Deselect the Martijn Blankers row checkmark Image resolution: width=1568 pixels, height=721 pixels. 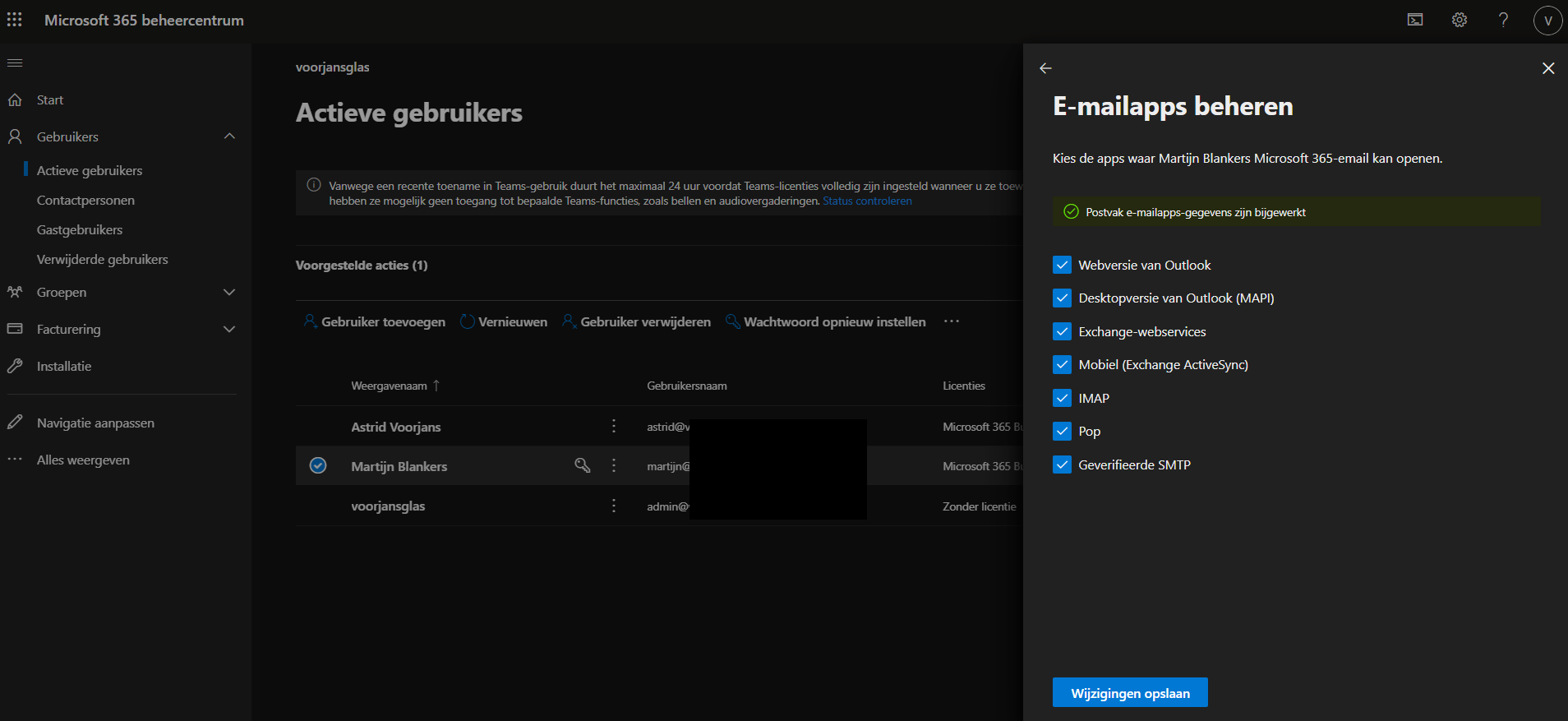318,465
